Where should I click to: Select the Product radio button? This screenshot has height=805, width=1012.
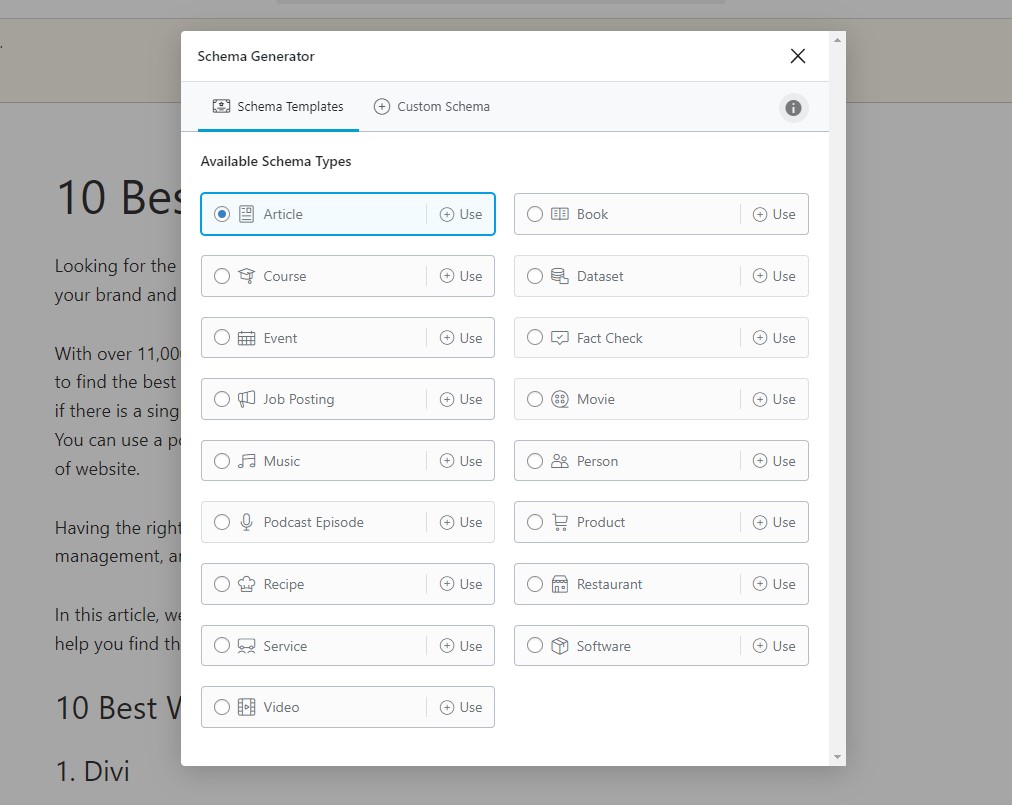click(x=535, y=522)
